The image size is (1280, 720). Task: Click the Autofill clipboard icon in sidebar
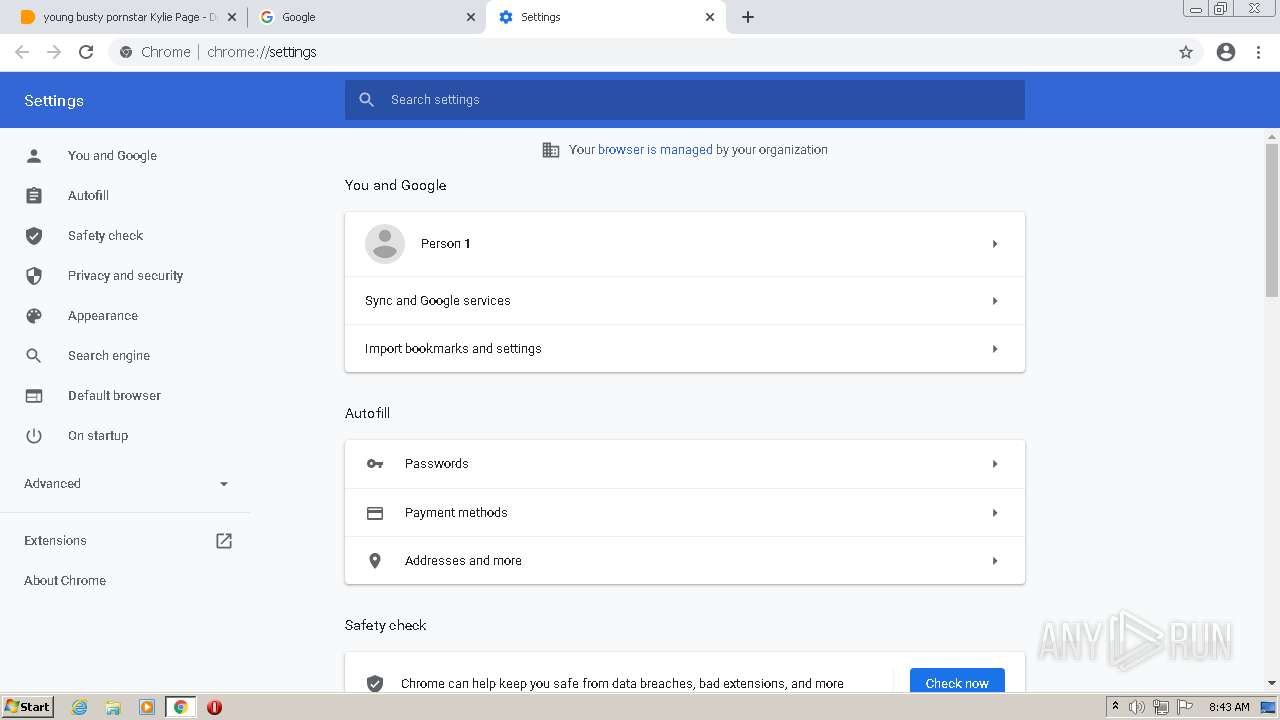pos(34,196)
